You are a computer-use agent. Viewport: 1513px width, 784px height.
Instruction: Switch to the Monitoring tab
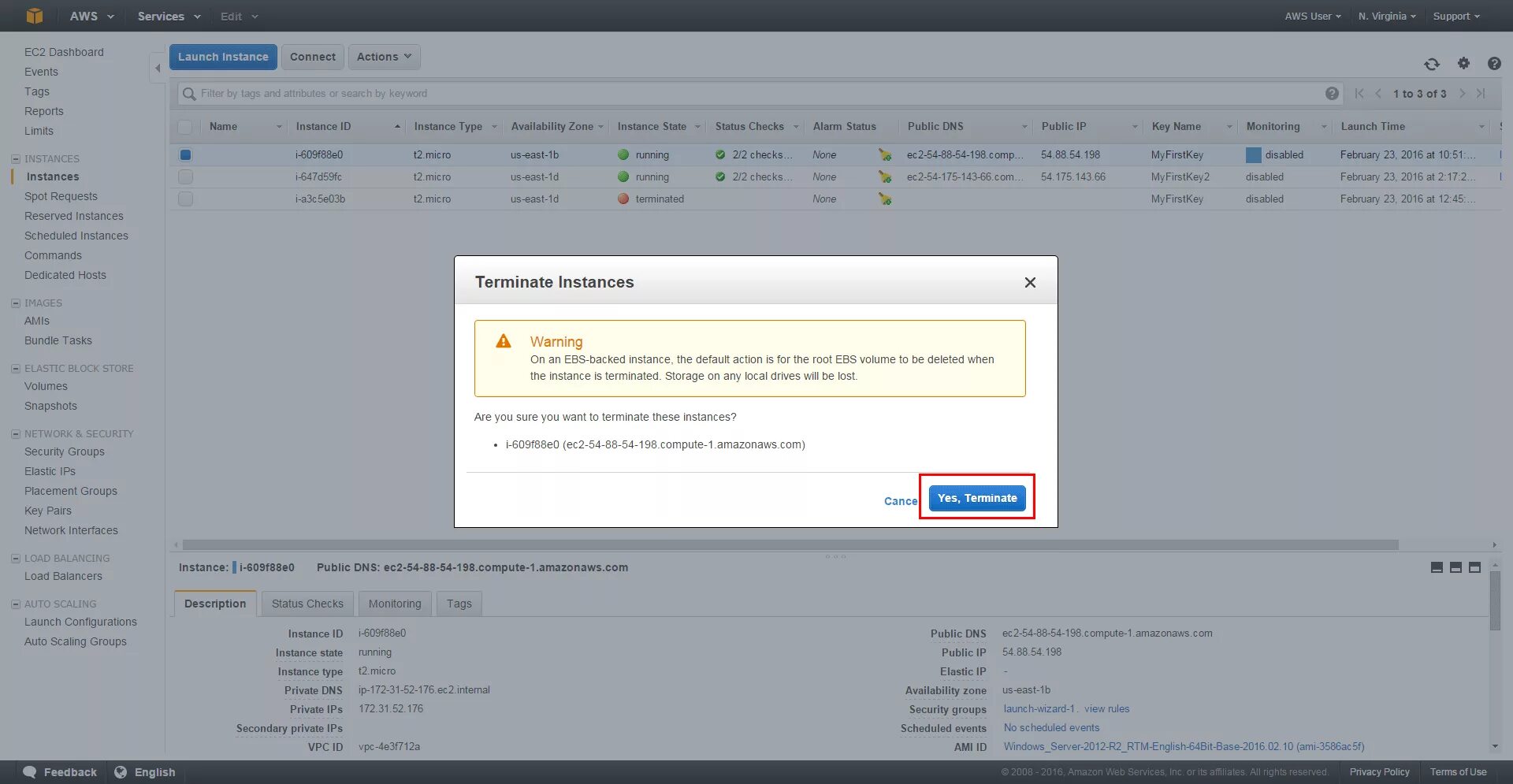pos(395,604)
